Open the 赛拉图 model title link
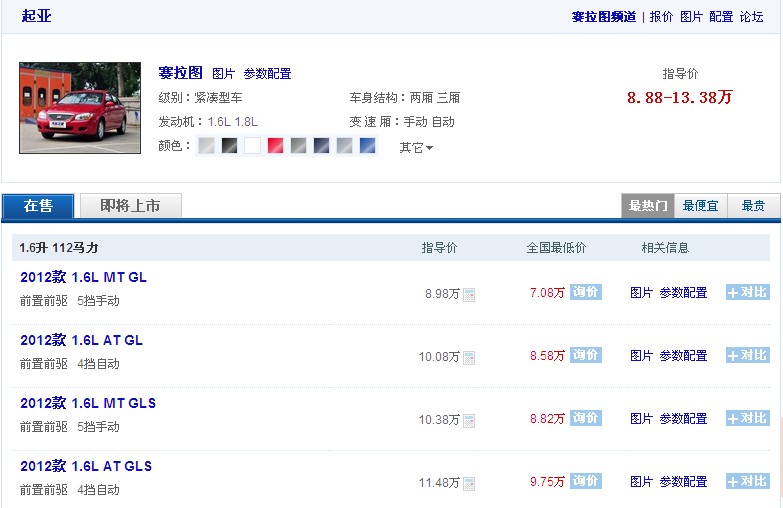The width and height of the screenshot is (783, 508). click(180, 73)
